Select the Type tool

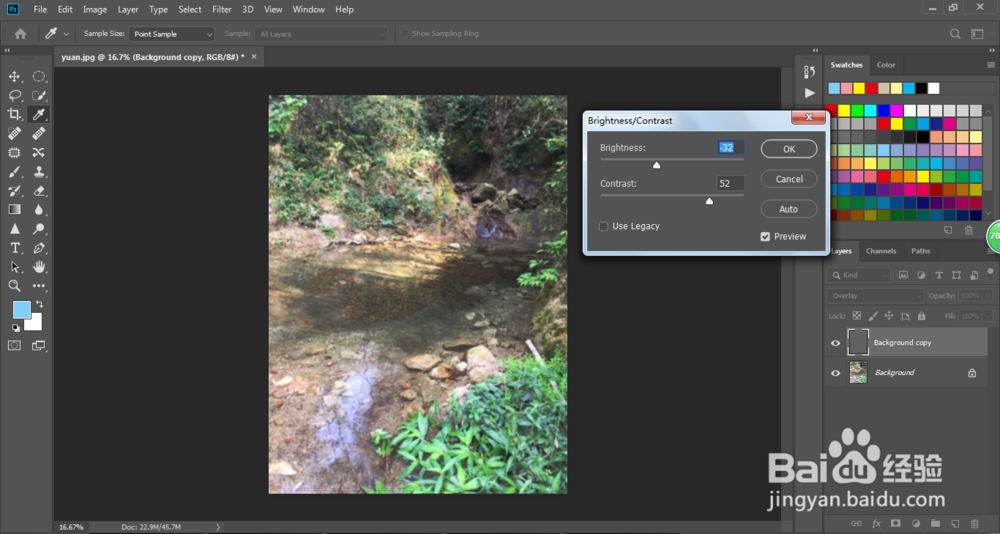(x=14, y=248)
